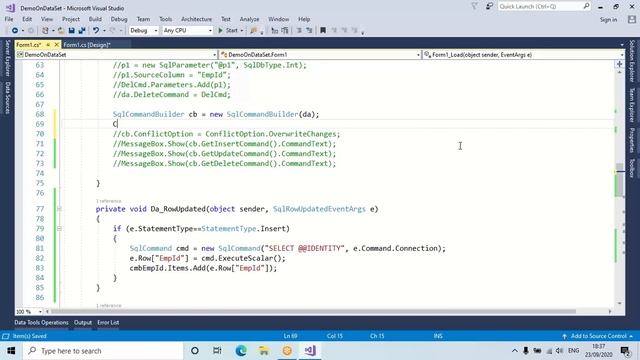Open the Output panel tab
The width and height of the screenshot is (640, 360).
[x=83, y=322]
